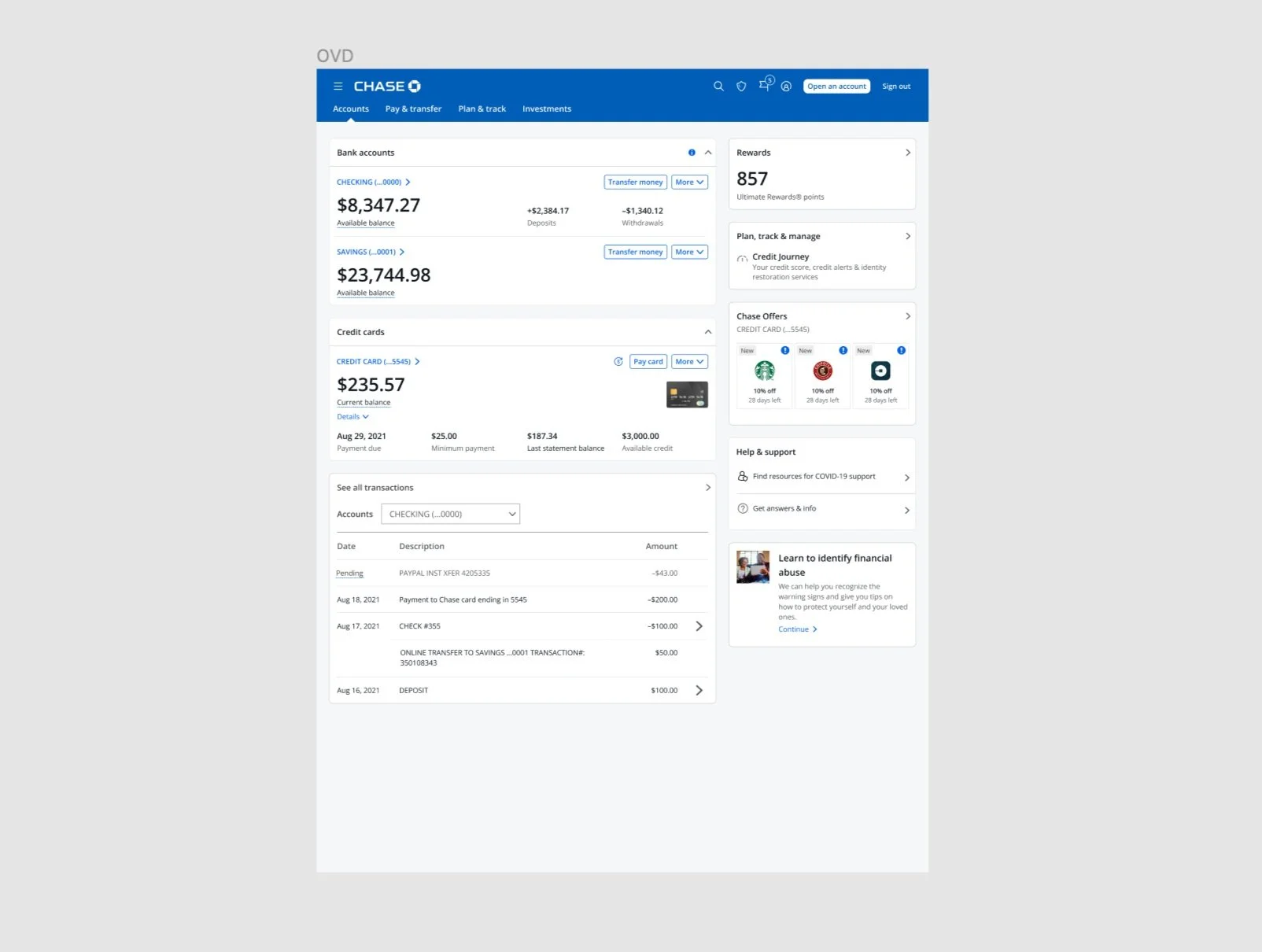The image size is (1262, 952).
Task: Click the credit card refresh icon
Action: (x=618, y=362)
